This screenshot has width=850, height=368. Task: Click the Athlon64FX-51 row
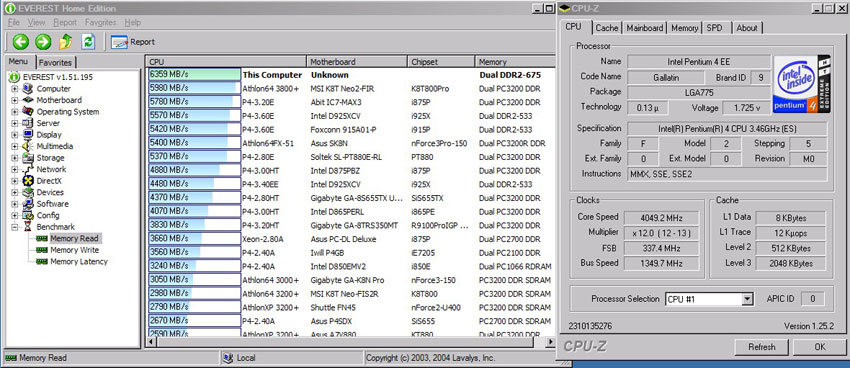click(350, 143)
